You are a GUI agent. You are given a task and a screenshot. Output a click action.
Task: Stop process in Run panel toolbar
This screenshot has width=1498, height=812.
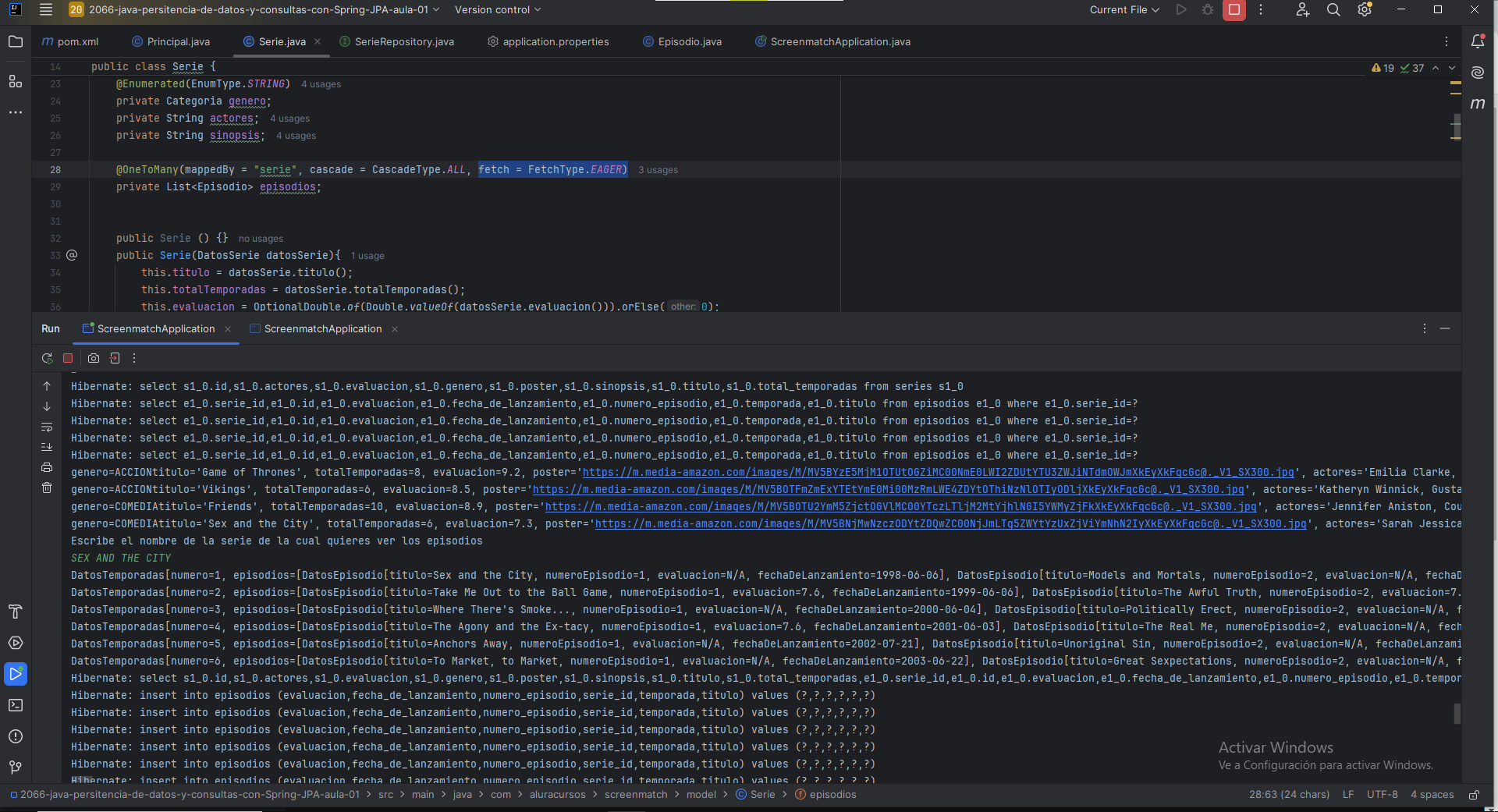(68, 358)
